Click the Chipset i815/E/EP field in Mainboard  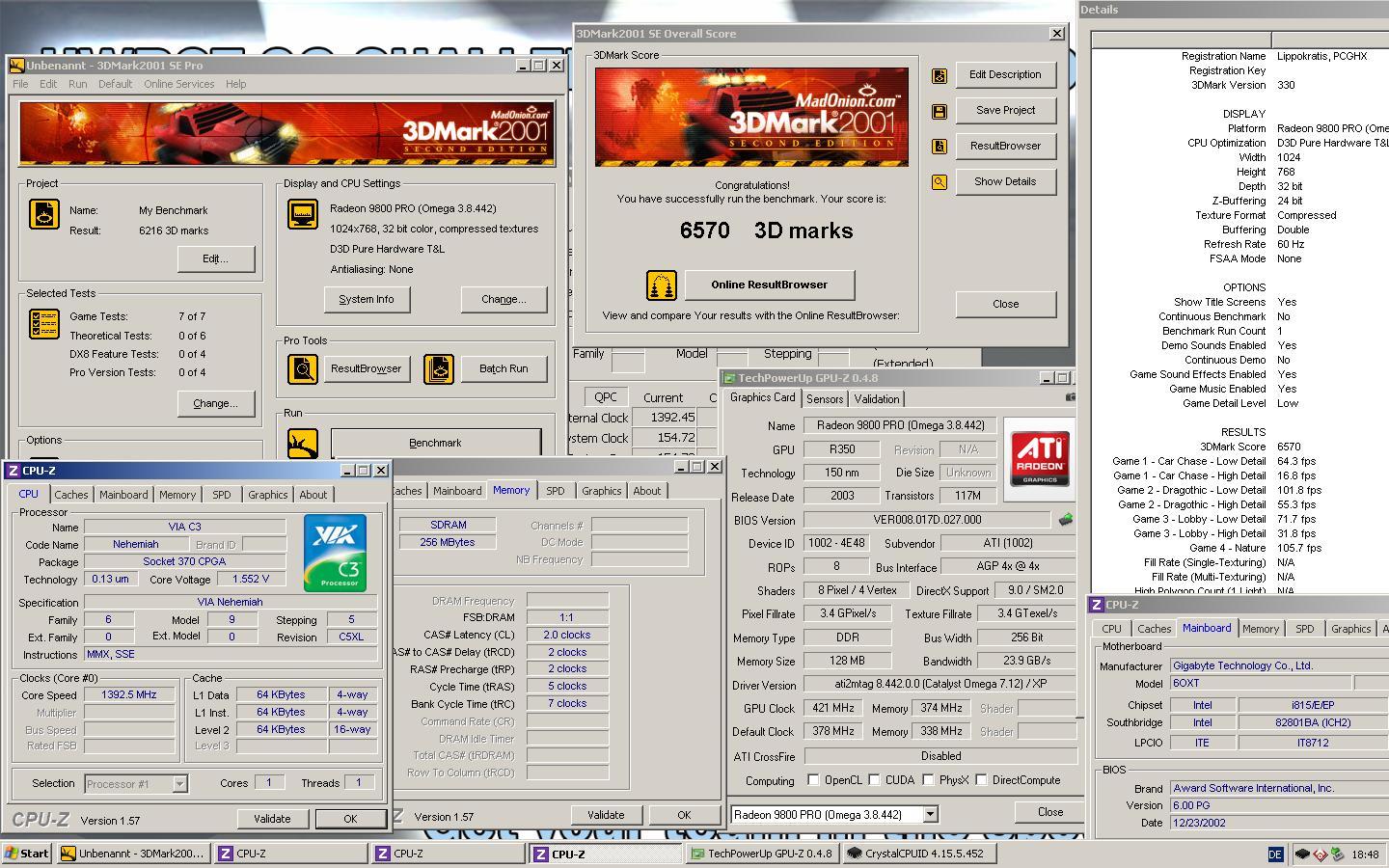tap(1311, 705)
